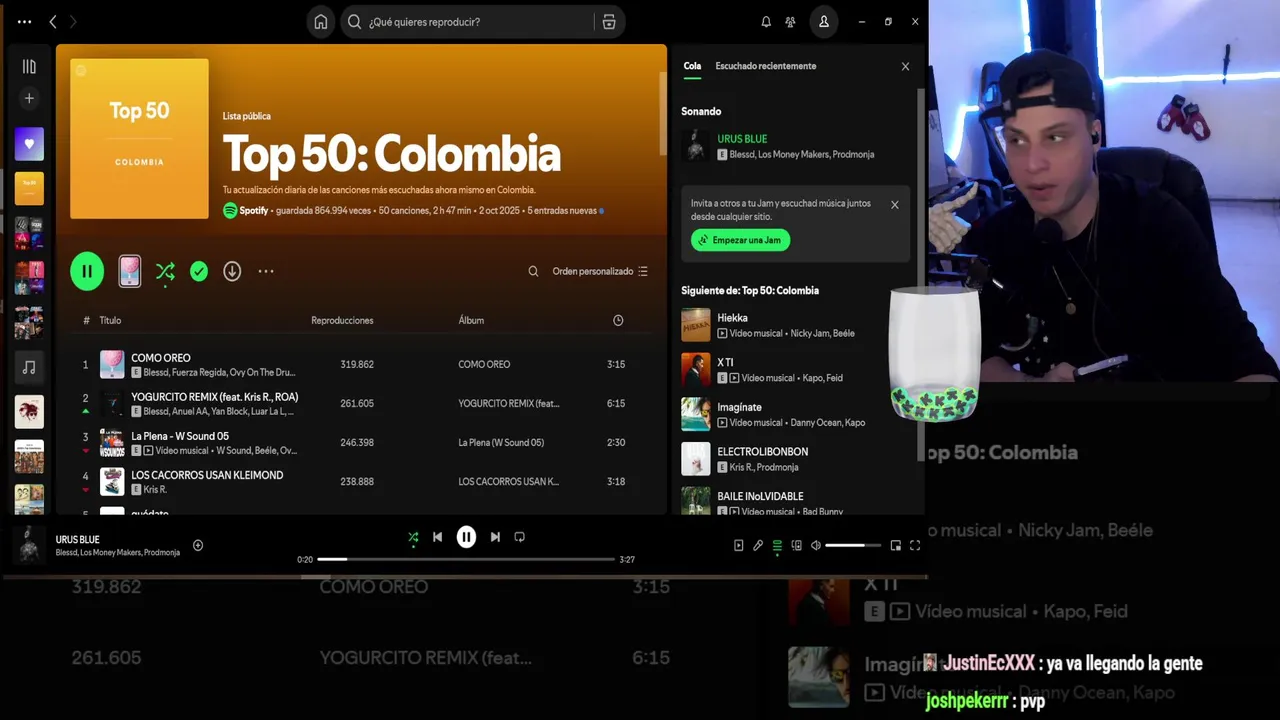This screenshot has width=1280, height=720.
Task: Adjust the volume slider
Action: pyautogui.click(x=853, y=545)
